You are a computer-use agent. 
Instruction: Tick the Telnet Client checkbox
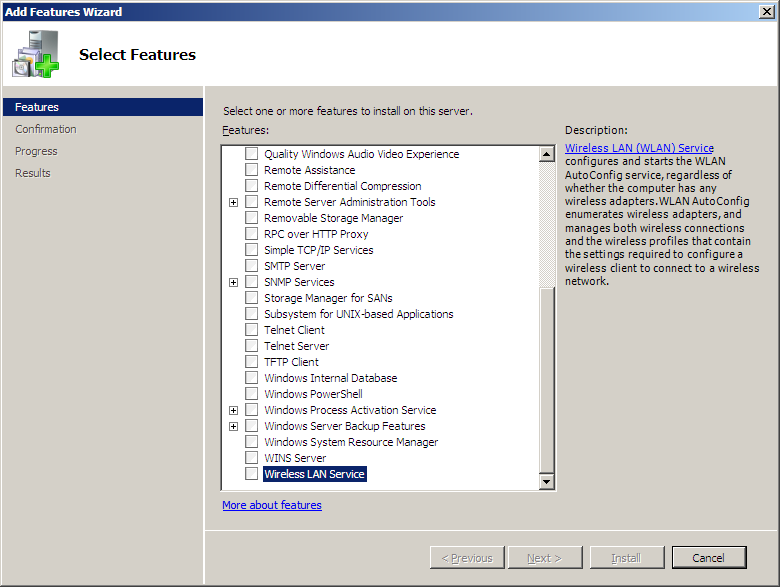252,329
